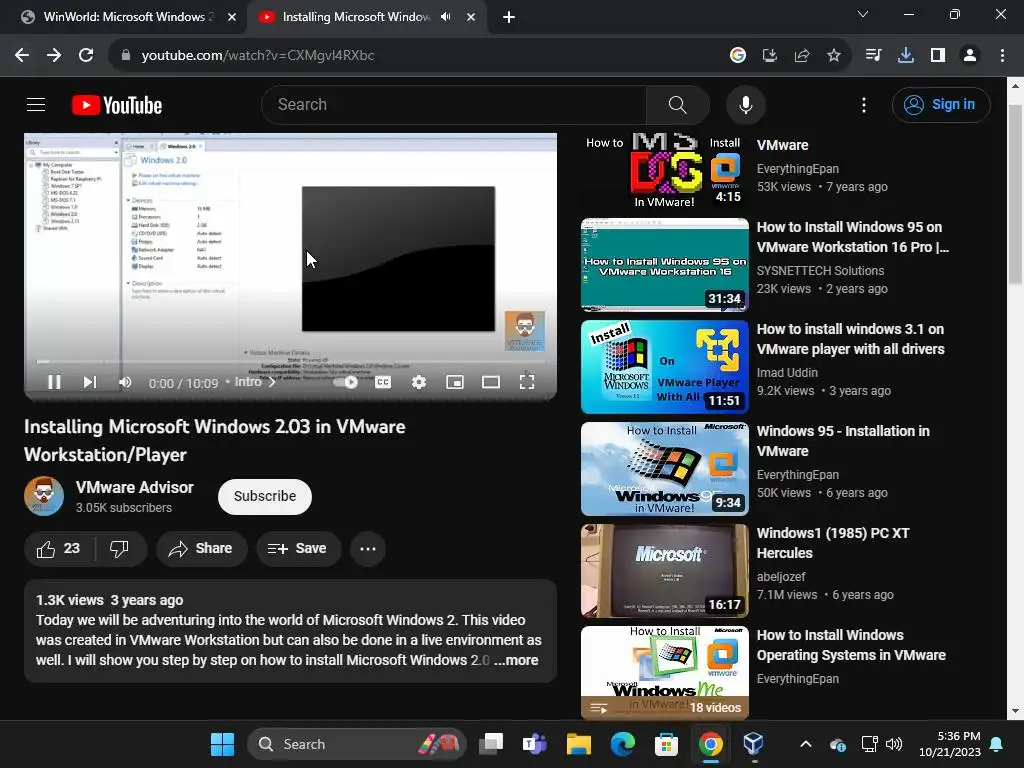Bookmark this page with star
The image size is (1024, 768).
tap(834, 56)
